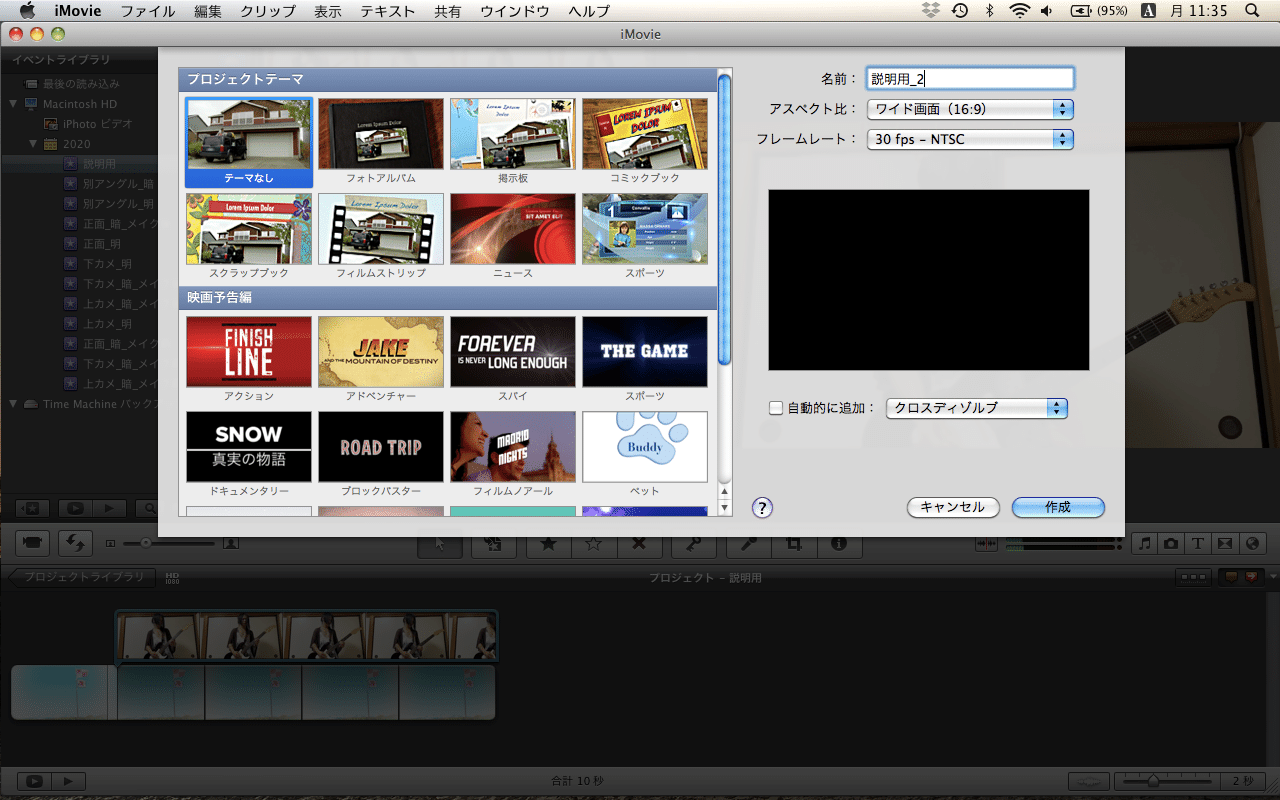This screenshot has height=800, width=1280.
Task: Show the maps and backgrounds globe browser
Action: click(1252, 543)
